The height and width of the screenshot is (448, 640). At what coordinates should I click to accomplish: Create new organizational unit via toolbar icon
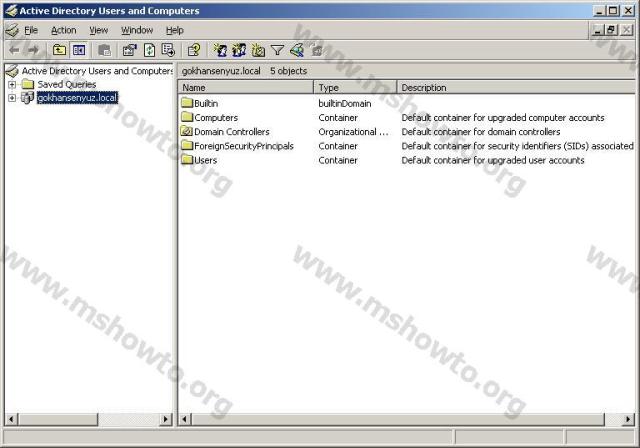tap(258, 50)
